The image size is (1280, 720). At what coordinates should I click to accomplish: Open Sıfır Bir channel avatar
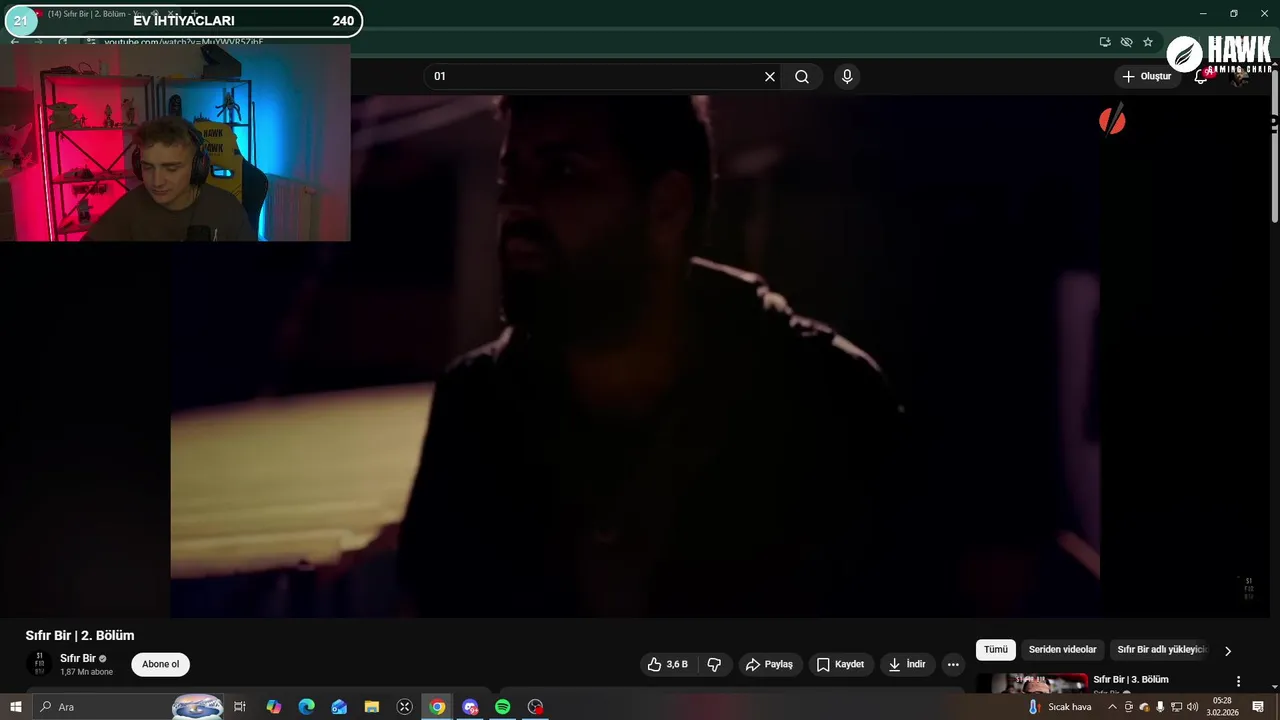pyautogui.click(x=39, y=664)
